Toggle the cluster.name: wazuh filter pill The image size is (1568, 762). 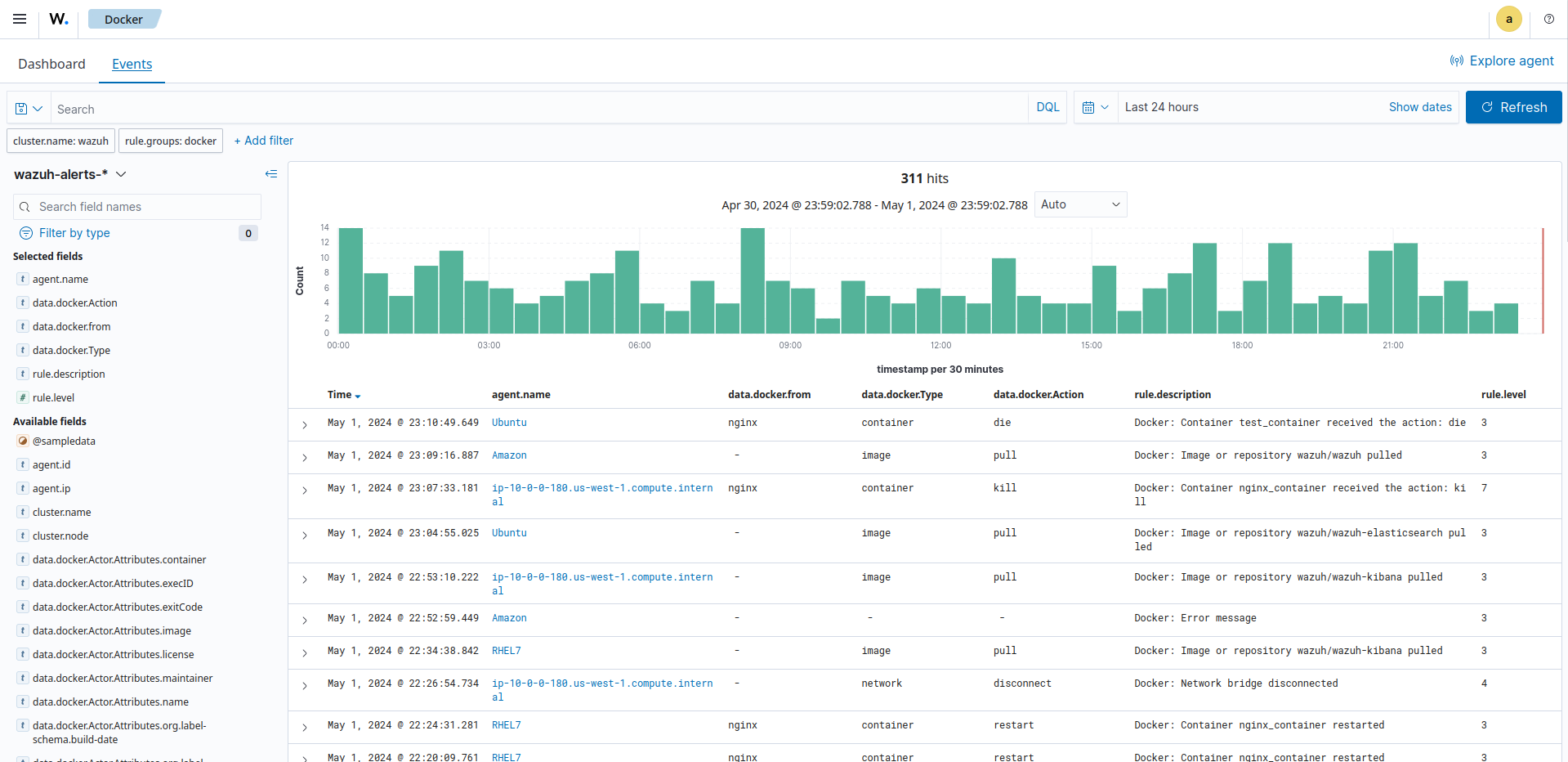60,141
